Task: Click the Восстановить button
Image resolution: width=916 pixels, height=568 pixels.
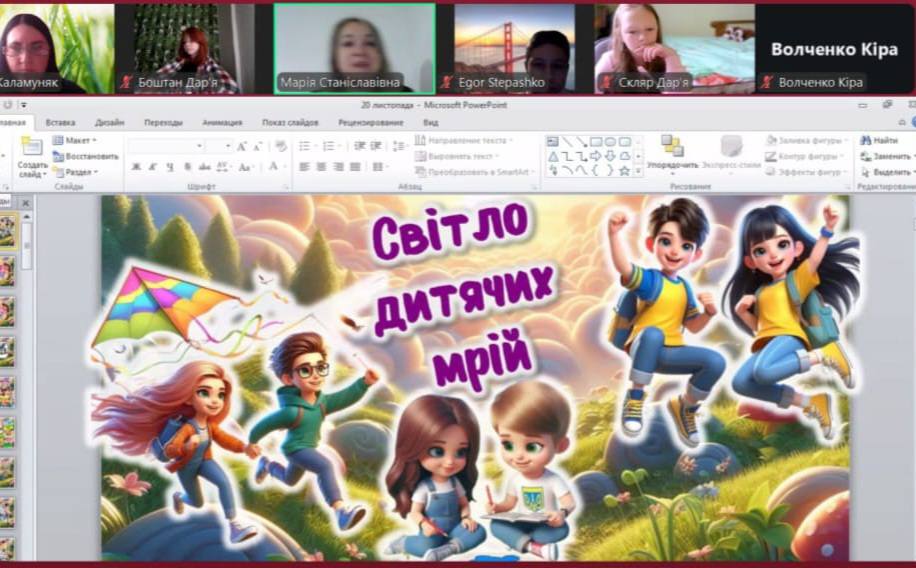Action: pos(86,156)
